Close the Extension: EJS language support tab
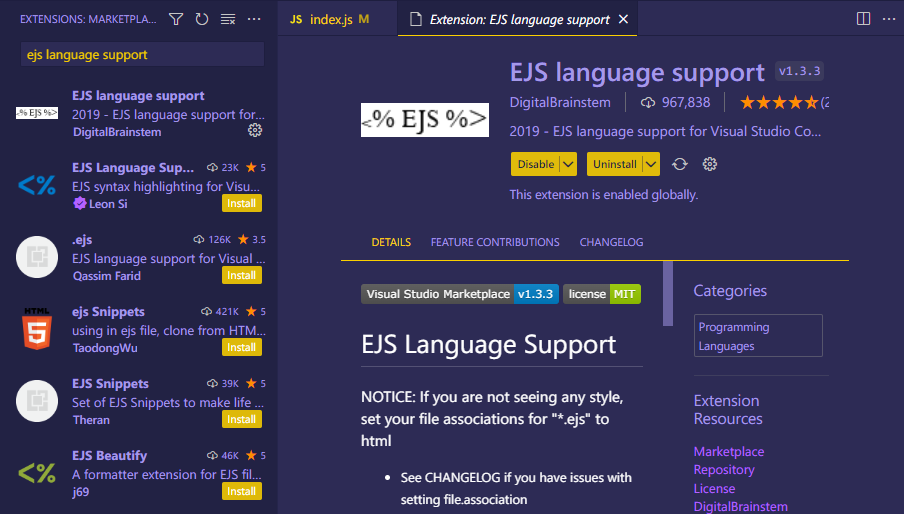Viewport: 904px width, 514px height. pos(623,19)
